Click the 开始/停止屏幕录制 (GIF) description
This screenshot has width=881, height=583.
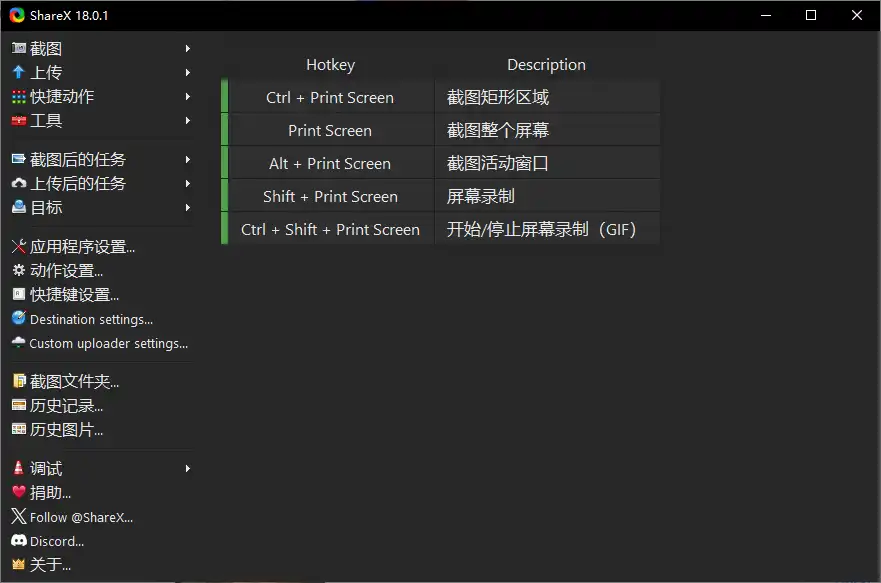click(547, 229)
